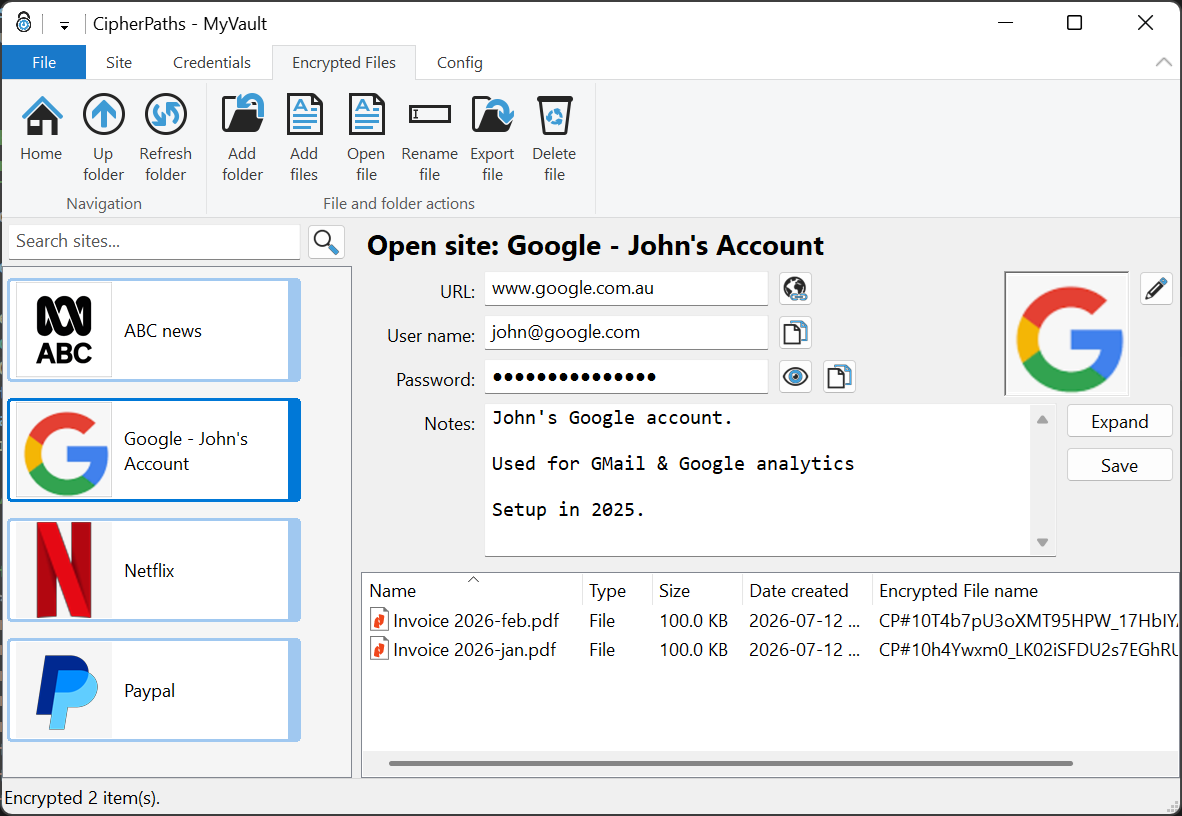Click PDF icon of Invoice 2026-jan.pdf

[x=379, y=649]
